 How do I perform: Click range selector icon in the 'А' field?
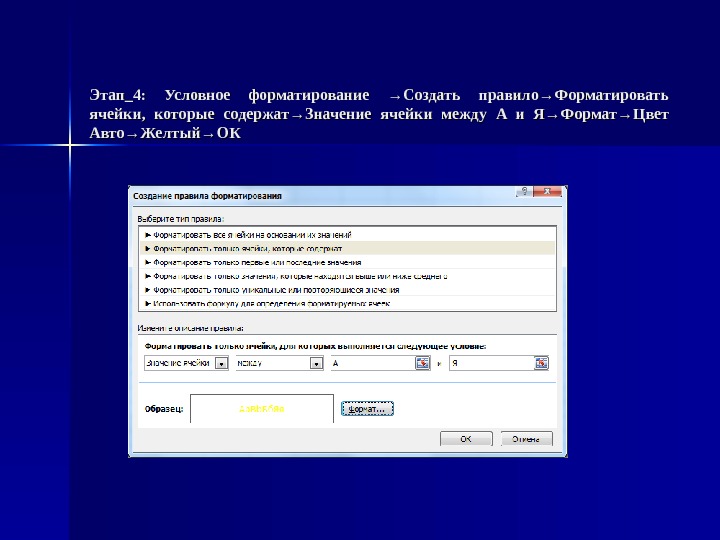pos(422,363)
